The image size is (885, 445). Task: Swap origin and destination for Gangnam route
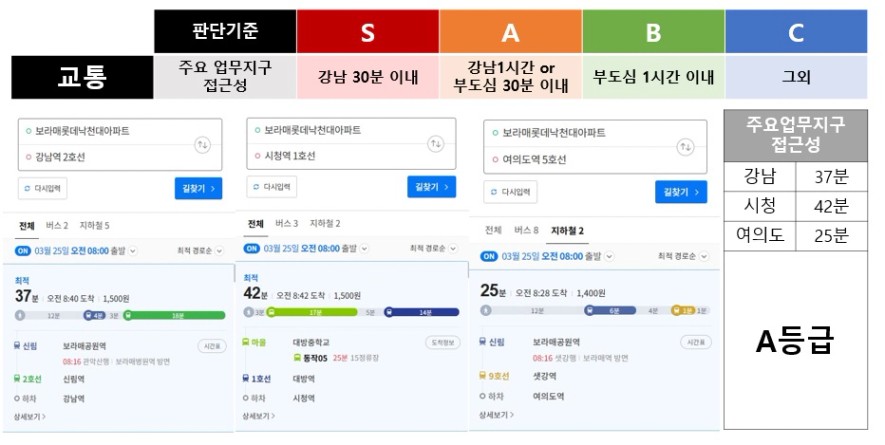coord(203,145)
